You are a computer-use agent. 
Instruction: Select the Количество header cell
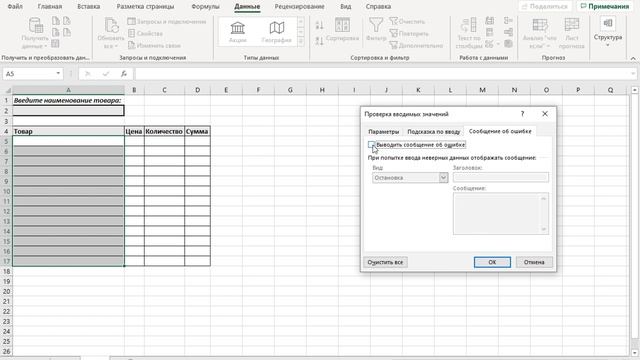point(164,131)
